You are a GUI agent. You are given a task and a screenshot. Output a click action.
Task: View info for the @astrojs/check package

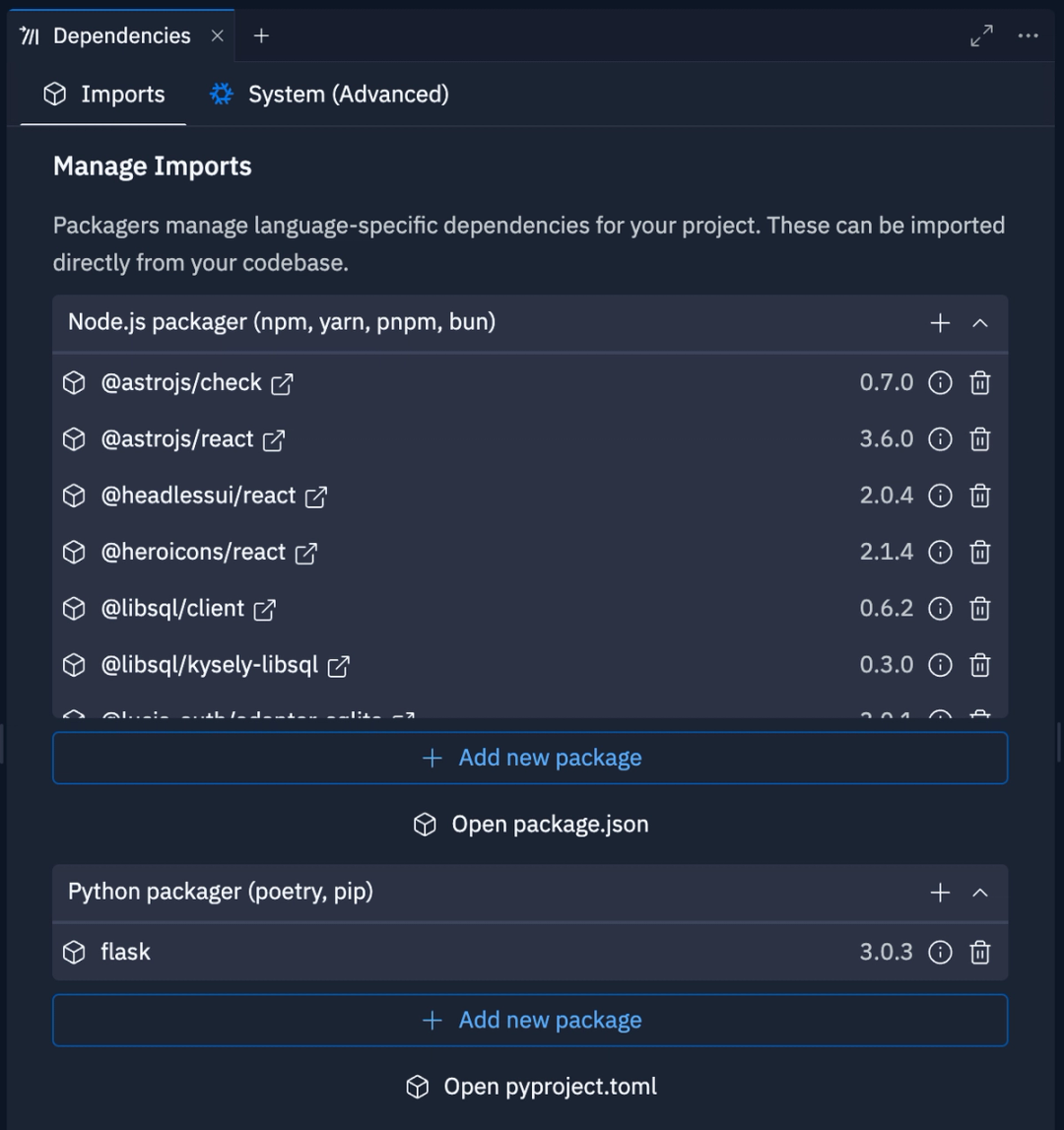pyautogui.click(x=940, y=382)
